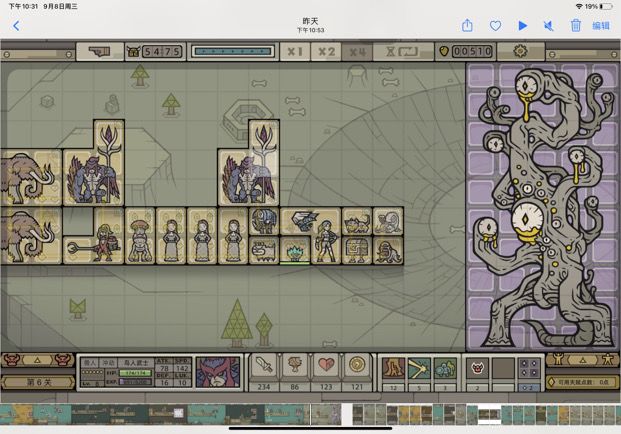The image size is (621, 434).
Task: Open the game settings gear icon
Action: click(x=520, y=51)
